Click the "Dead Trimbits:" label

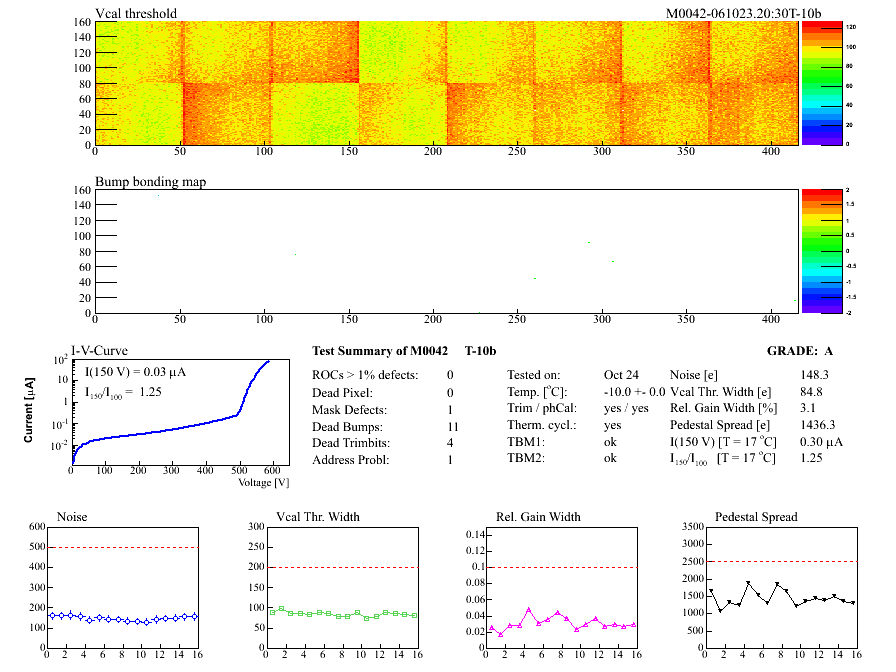351,443
